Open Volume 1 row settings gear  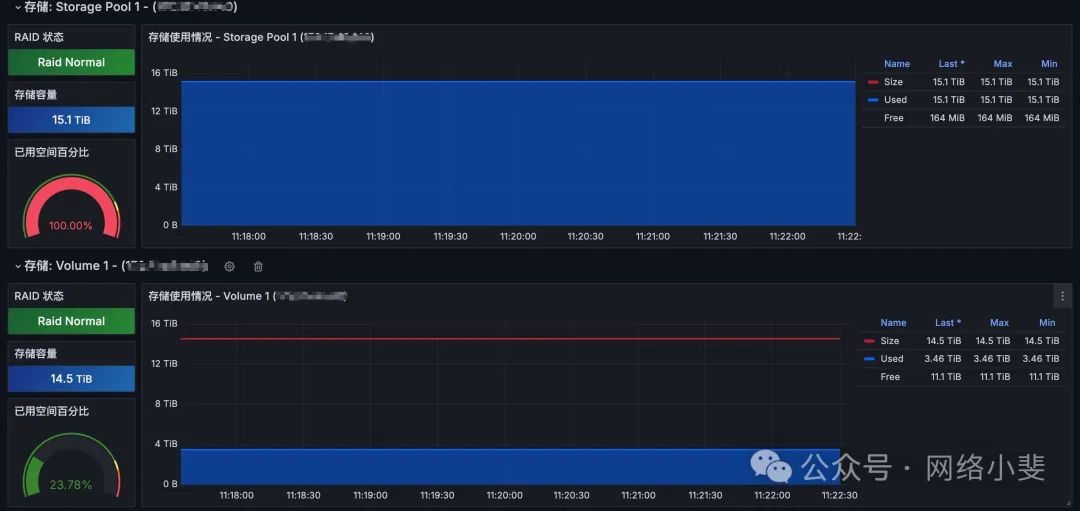click(x=229, y=266)
